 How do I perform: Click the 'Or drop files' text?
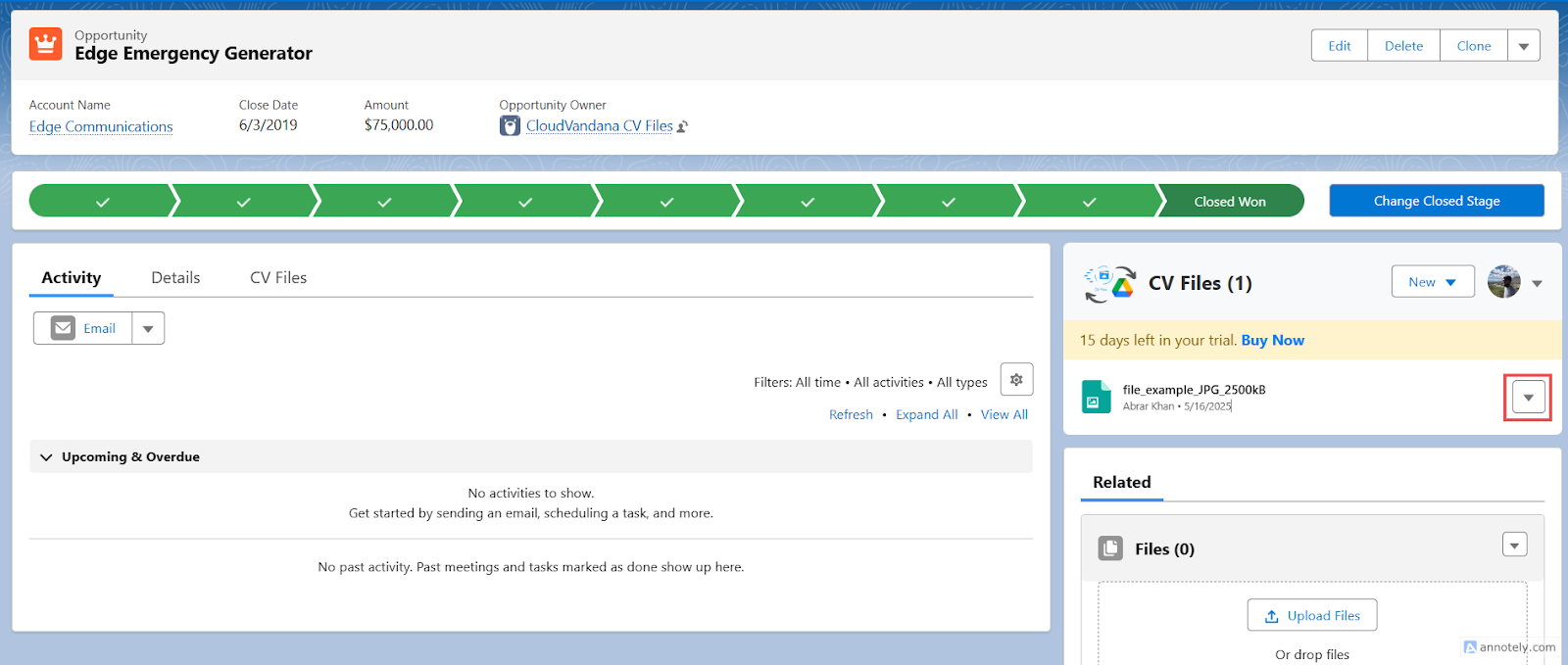1312,654
